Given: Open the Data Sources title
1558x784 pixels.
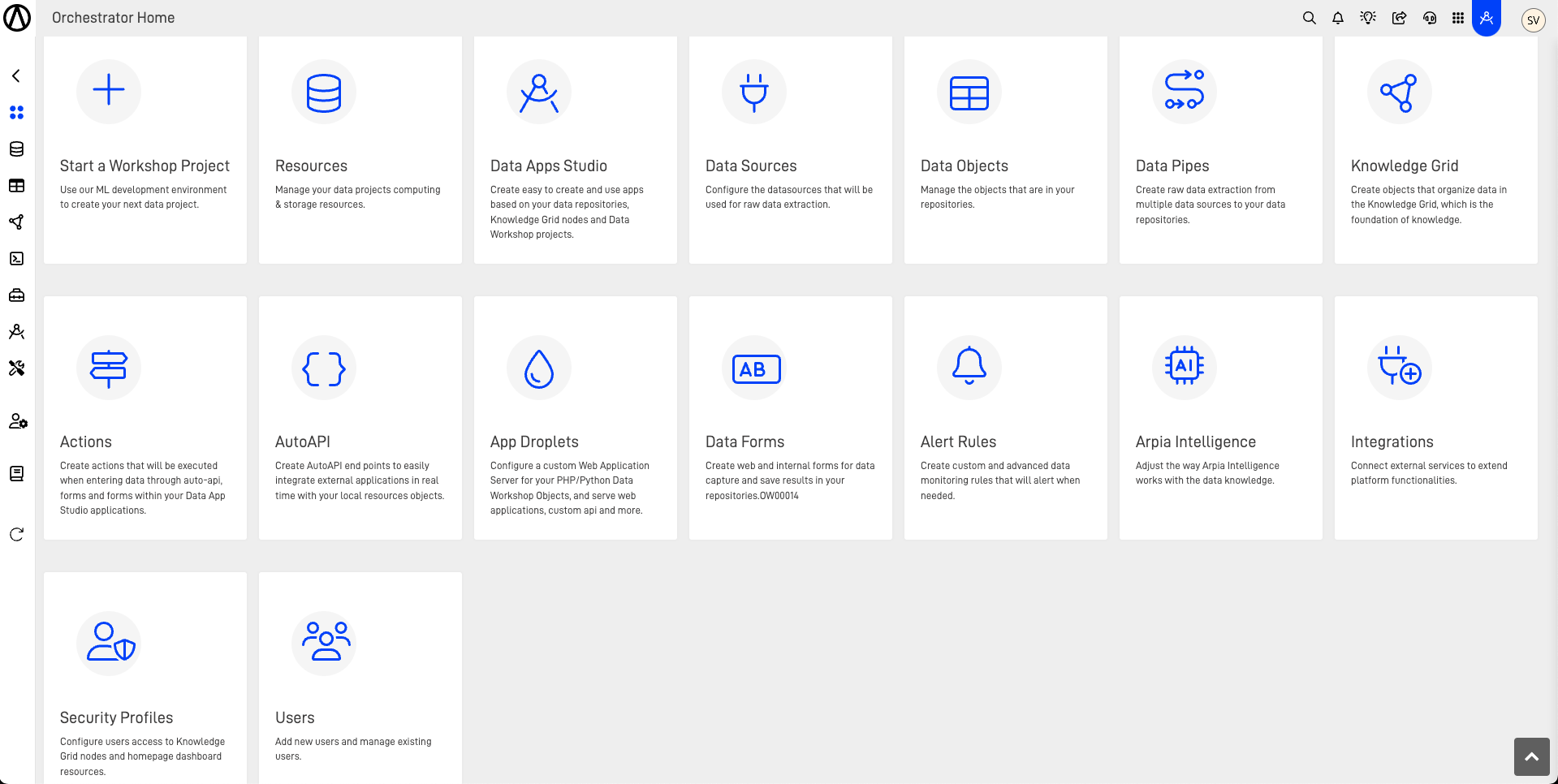Looking at the screenshot, I should coord(751,166).
